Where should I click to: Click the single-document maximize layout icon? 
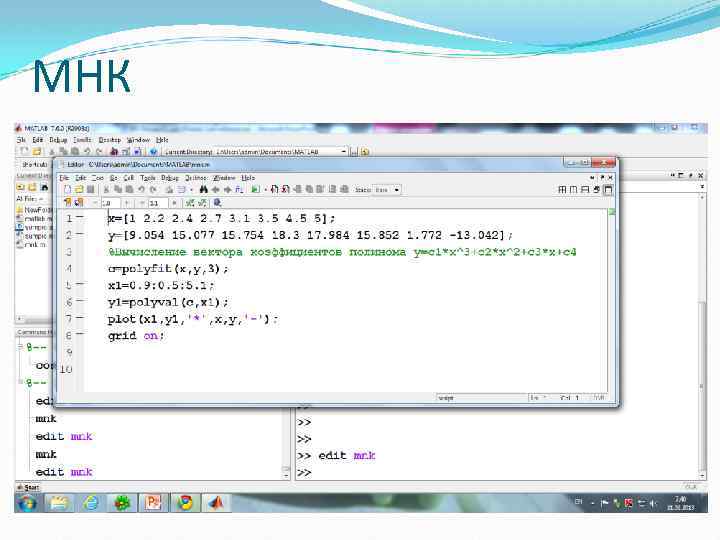point(608,190)
